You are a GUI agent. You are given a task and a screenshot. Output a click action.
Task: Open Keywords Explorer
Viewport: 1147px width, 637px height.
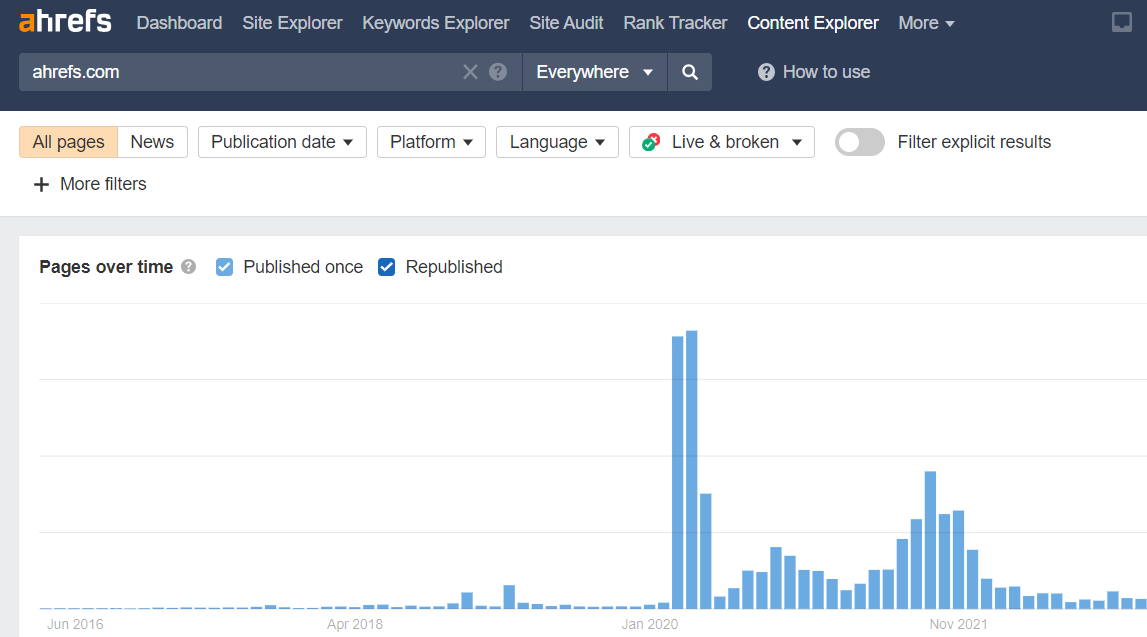(x=436, y=23)
